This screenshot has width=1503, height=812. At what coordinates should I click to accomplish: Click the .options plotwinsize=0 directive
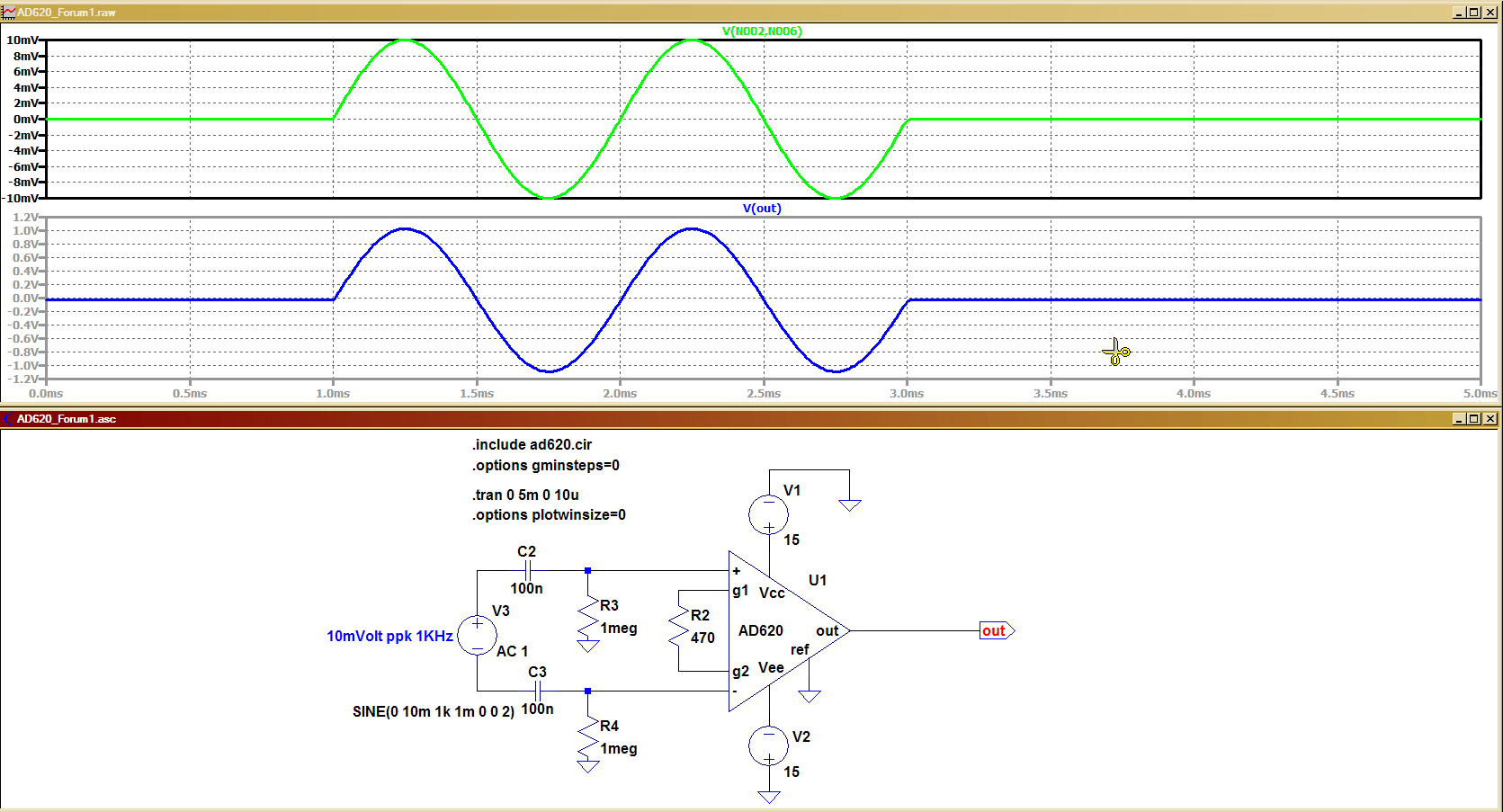pyautogui.click(x=549, y=514)
